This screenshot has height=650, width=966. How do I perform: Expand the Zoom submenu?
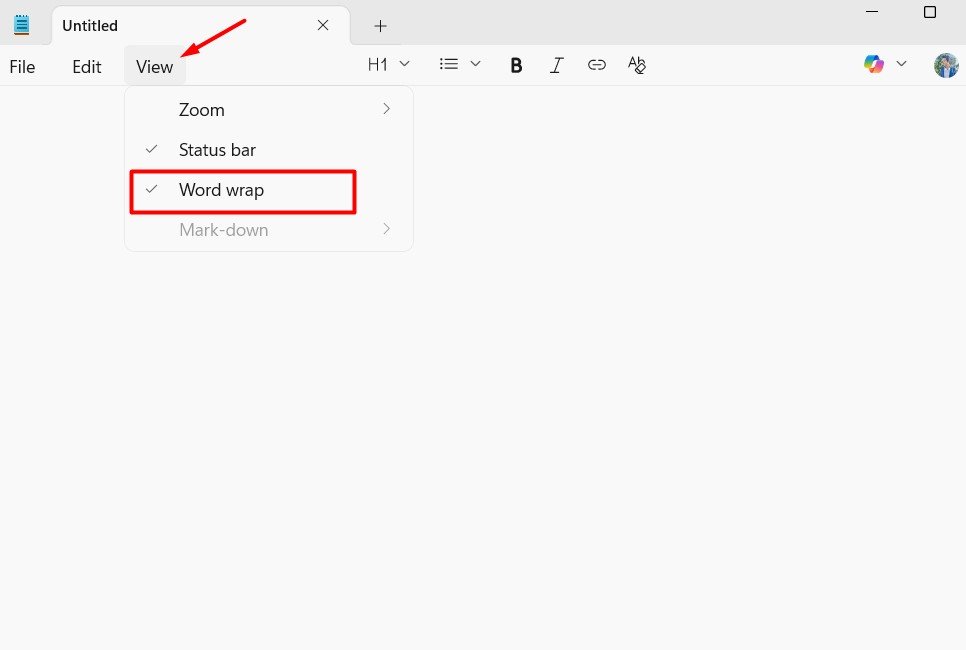[269, 110]
